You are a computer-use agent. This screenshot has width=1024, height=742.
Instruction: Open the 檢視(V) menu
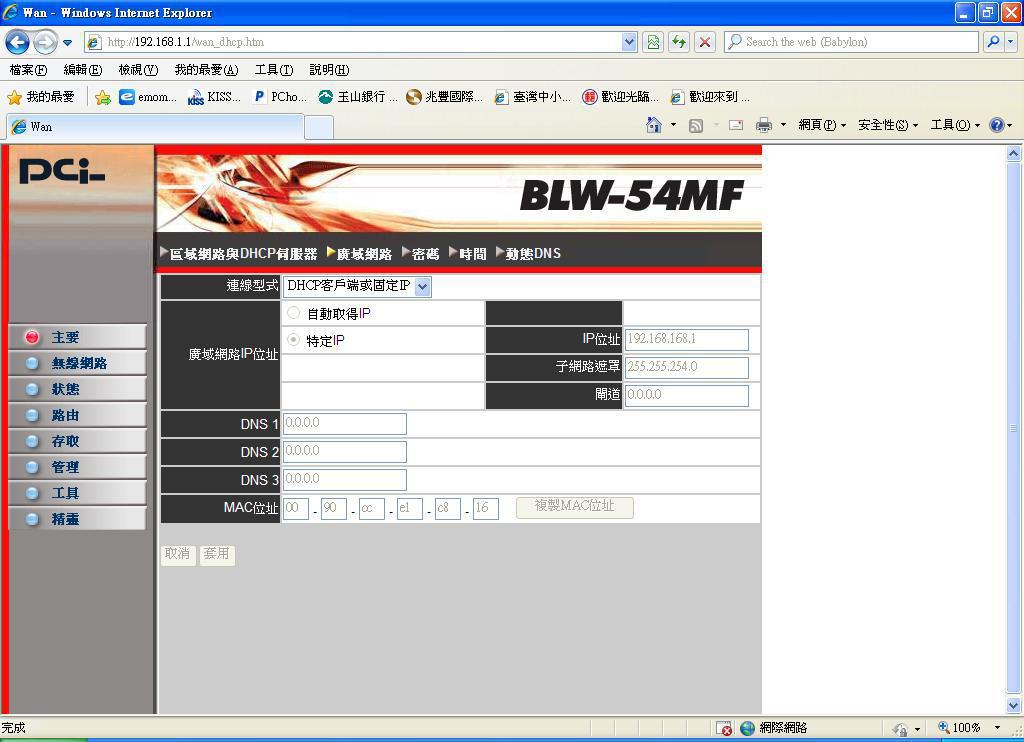(x=138, y=70)
